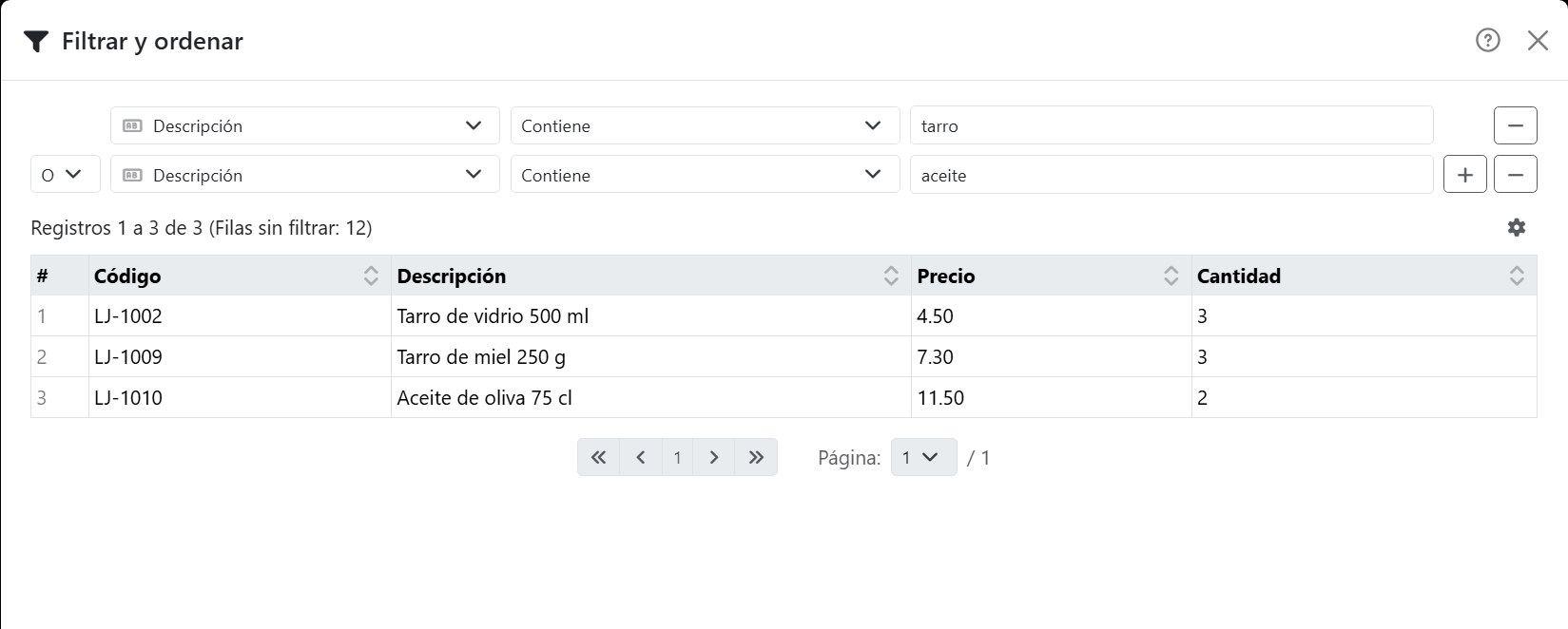Click 'Tarro de vidrio 500 ml' cell

(x=650, y=316)
